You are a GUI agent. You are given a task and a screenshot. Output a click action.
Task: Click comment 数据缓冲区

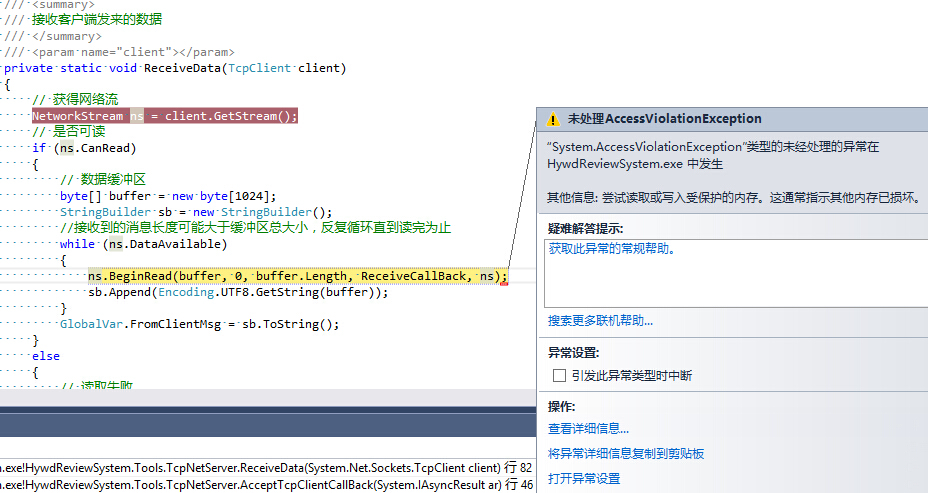pos(103,179)
